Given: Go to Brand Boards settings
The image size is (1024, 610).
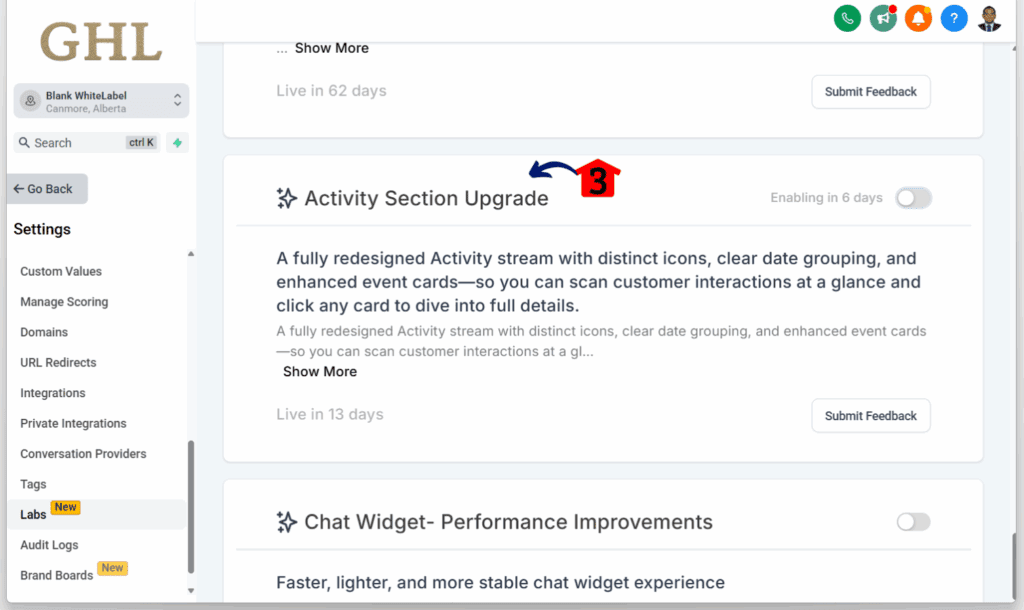Looking at the screenshot, I should click(57, 575).
